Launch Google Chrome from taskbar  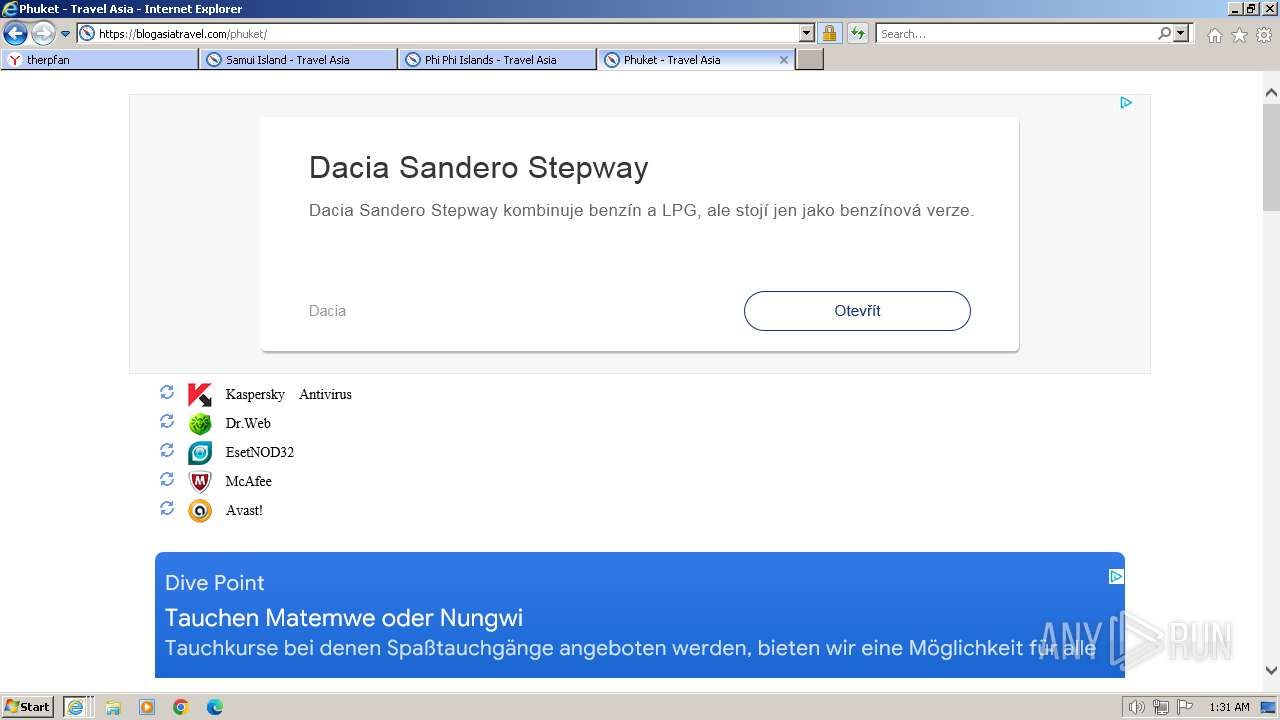point(181,707)
